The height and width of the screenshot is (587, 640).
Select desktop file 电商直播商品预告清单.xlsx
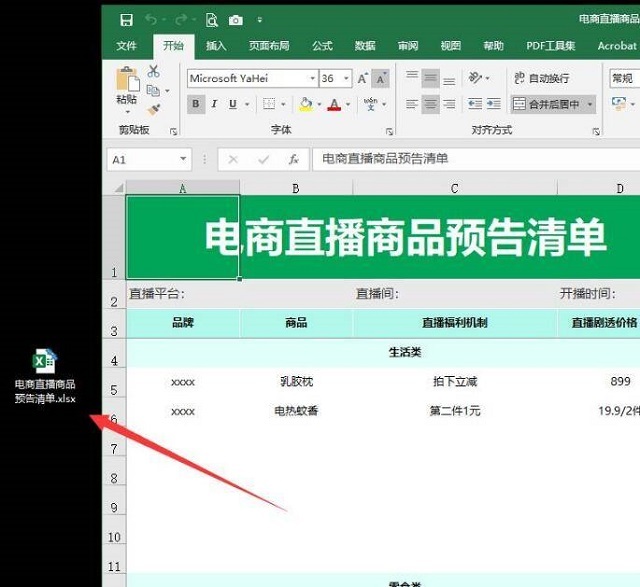point(45,376)
